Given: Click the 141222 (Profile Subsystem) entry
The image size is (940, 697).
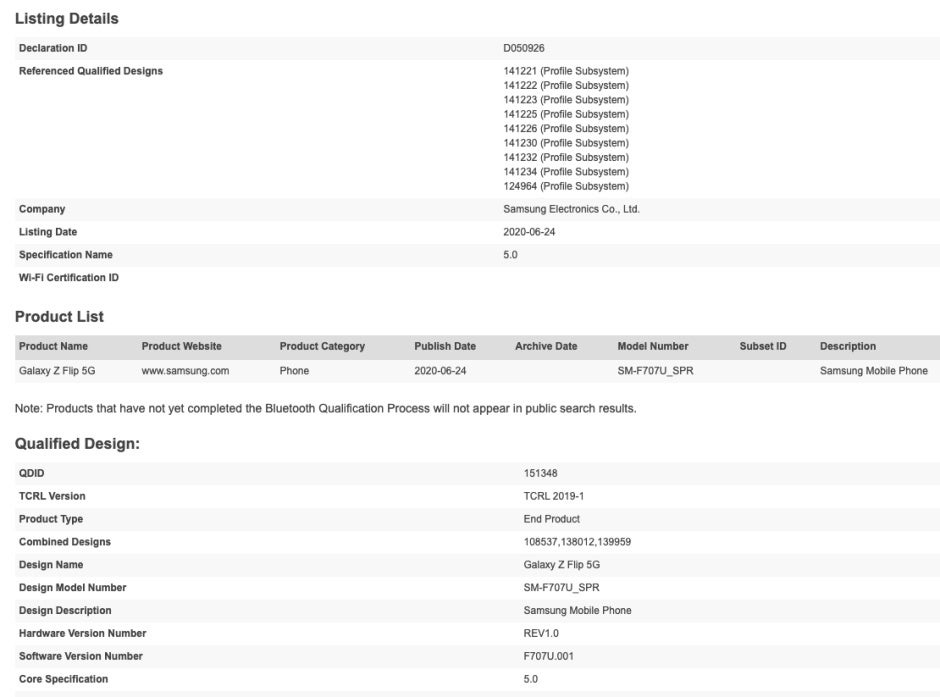Looking at the screenshot, I should (566, 85).
